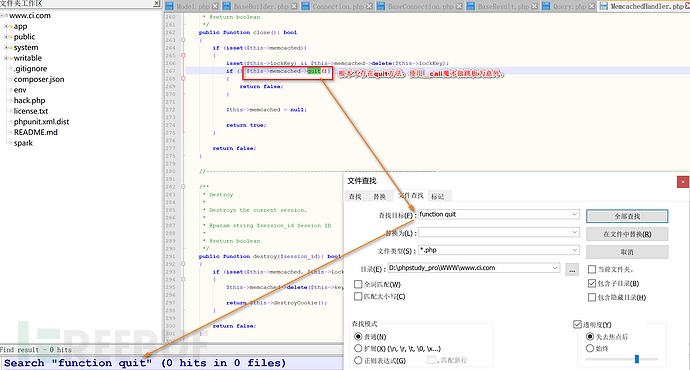
Task: Open the 查找目标 search history dropdown
Action: click(574, 214)
